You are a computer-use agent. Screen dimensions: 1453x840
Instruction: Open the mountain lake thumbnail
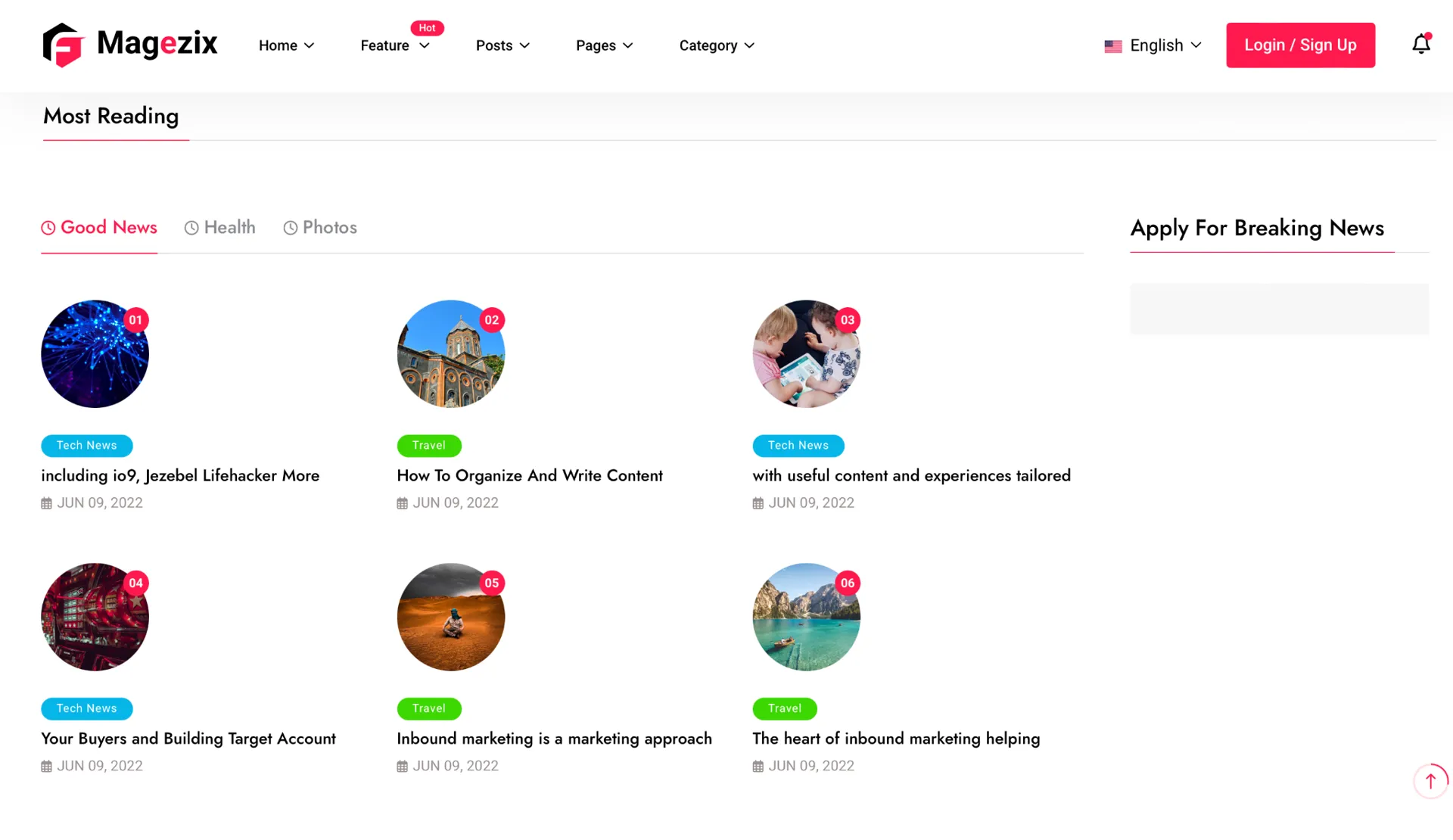tap(805, 617)
